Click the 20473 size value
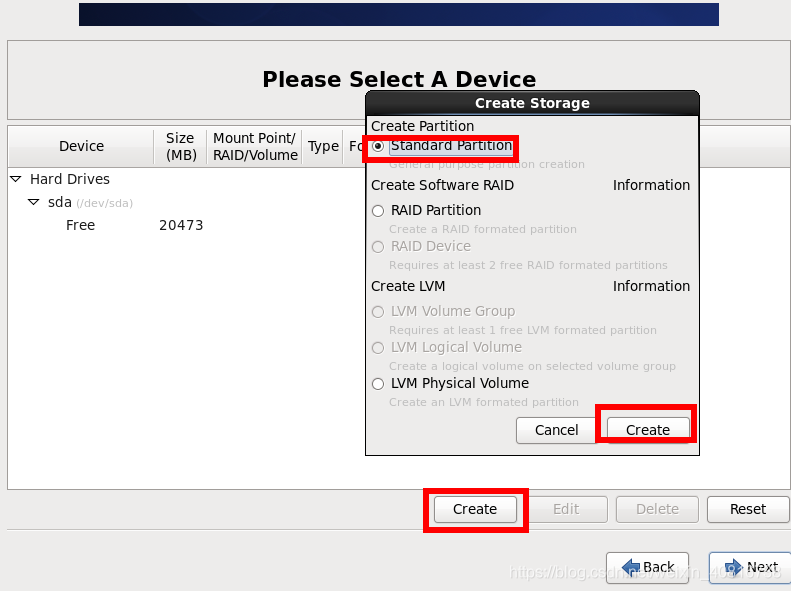The image size is (791, 591). coord(181,225)
